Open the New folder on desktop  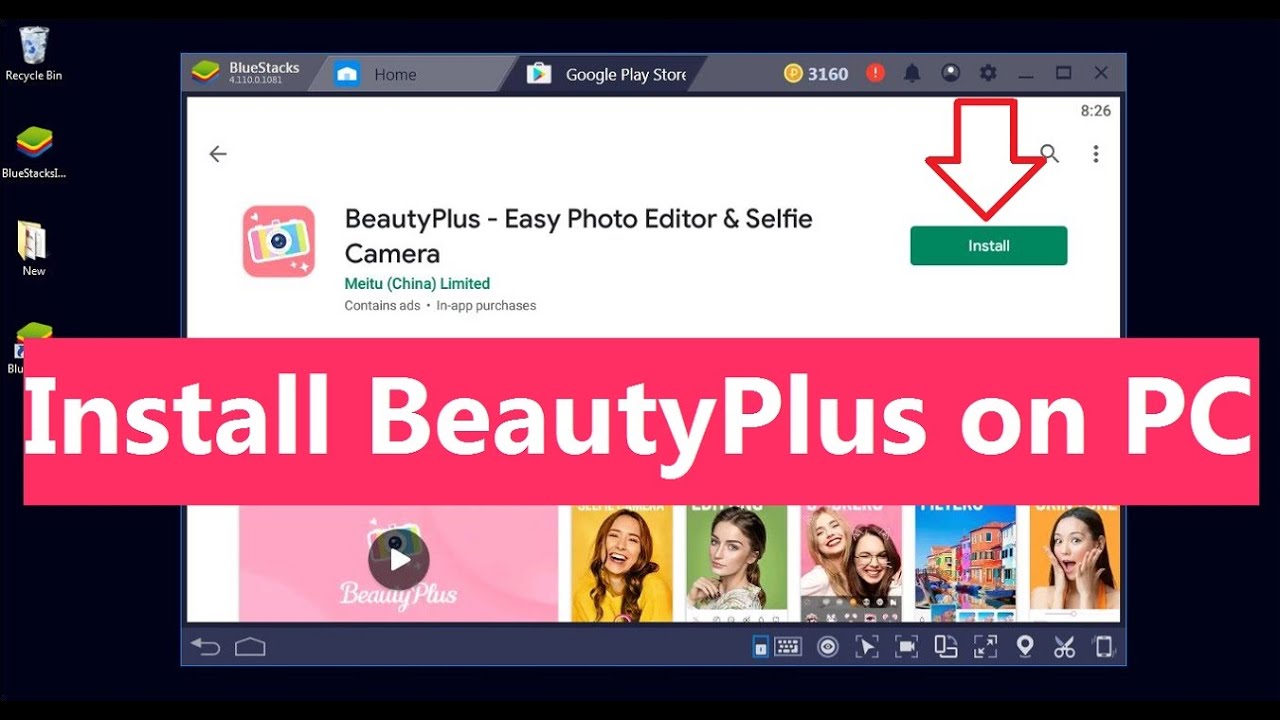coord(34,248)
